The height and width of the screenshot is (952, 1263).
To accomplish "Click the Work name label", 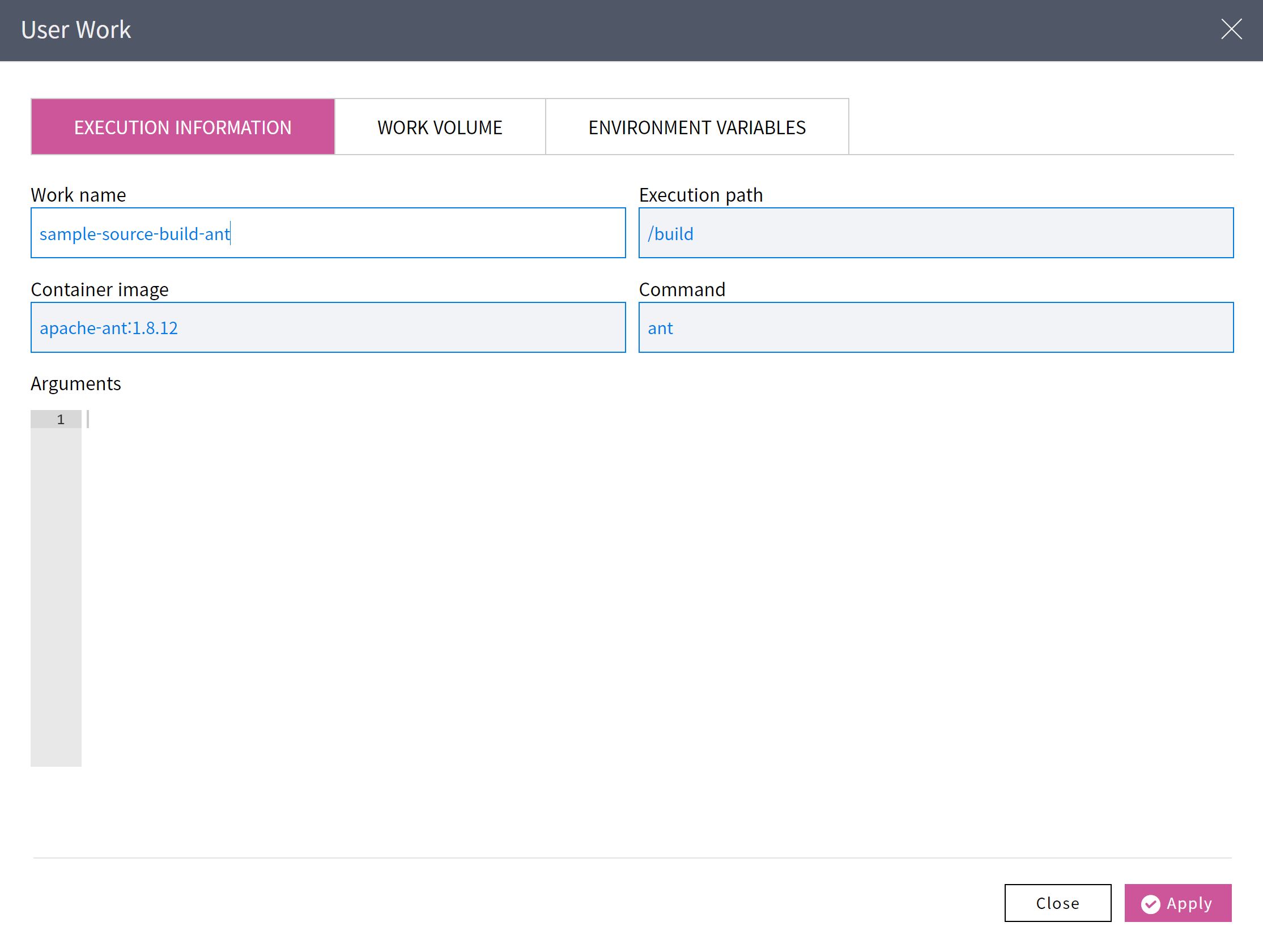I will 78,195.
